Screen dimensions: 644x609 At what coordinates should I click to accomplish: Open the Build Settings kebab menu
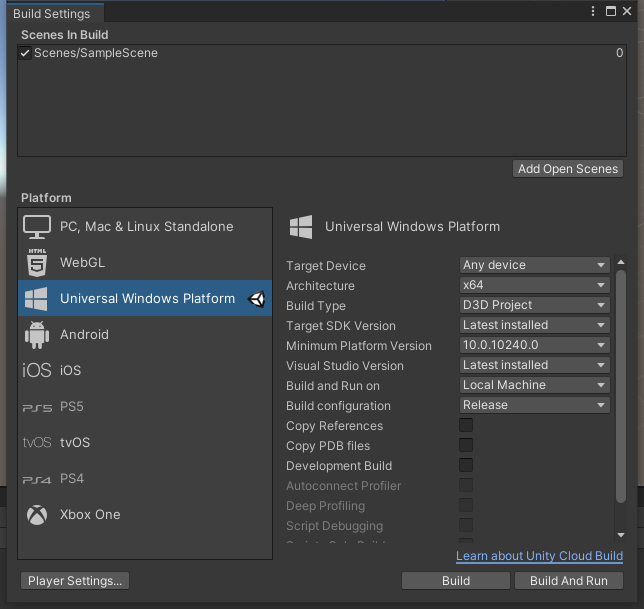pyautogui.click(x=593, y=11)
